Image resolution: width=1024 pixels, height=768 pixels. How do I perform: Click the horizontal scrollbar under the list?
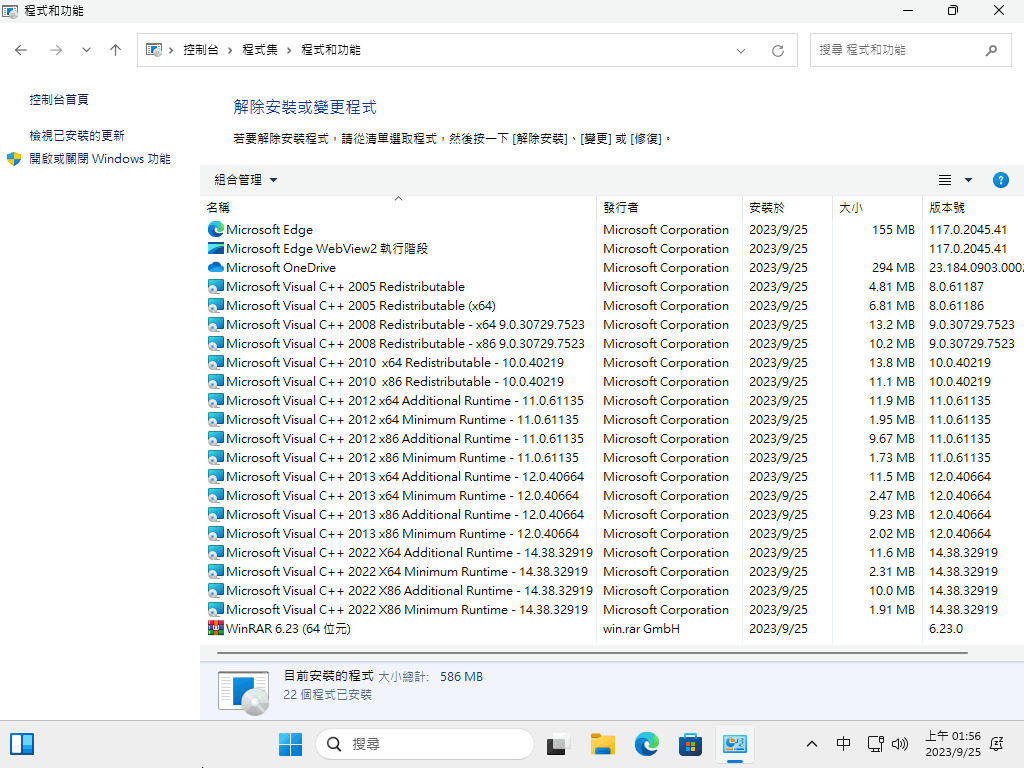click(592, 652)
